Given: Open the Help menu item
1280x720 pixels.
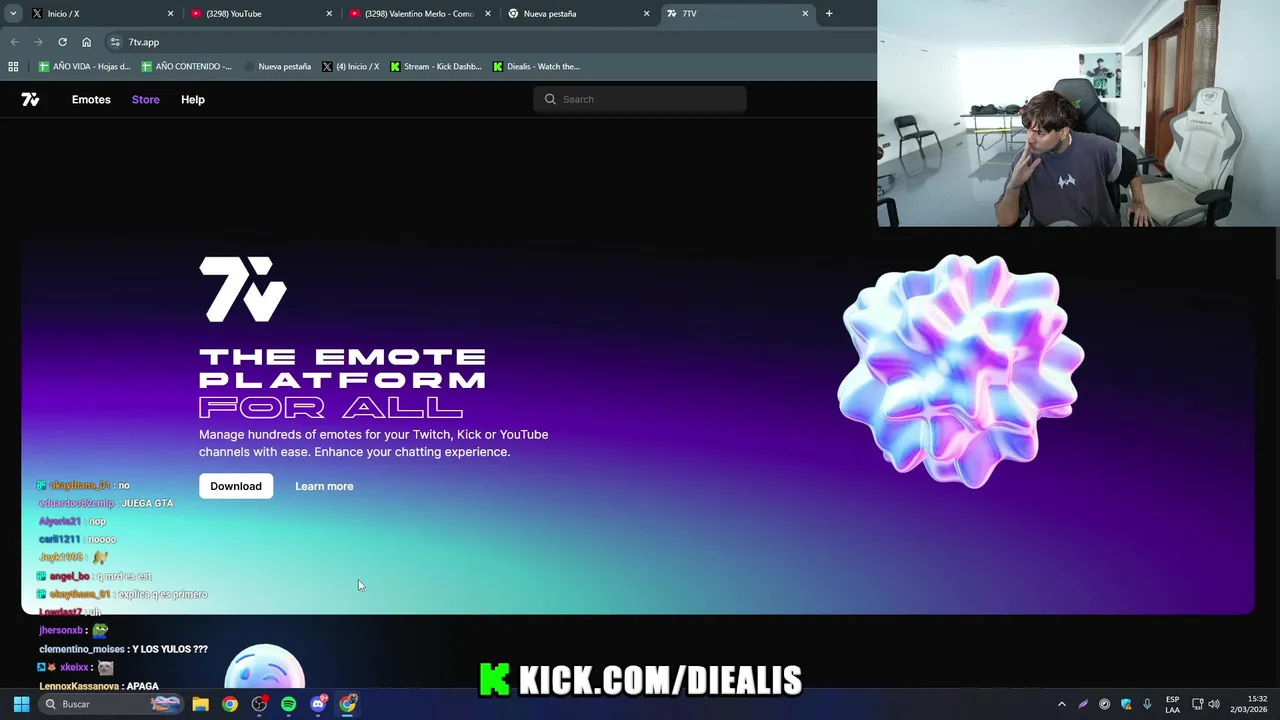Looking at the screenshot, I should (193, 99).
